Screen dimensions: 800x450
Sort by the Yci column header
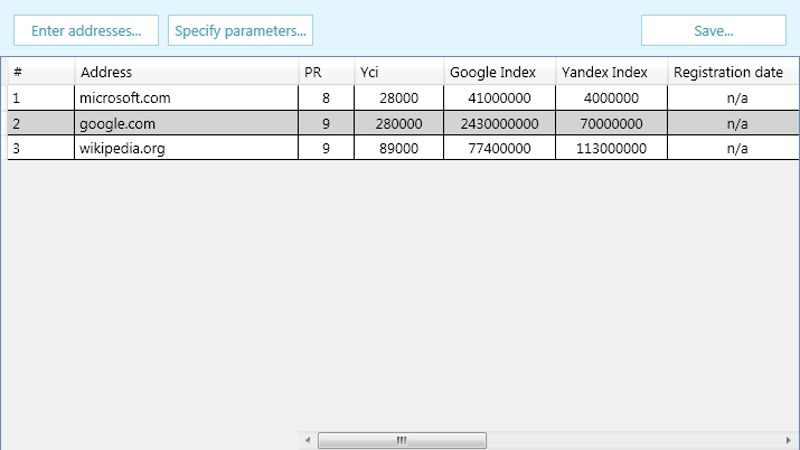point(399,72)
